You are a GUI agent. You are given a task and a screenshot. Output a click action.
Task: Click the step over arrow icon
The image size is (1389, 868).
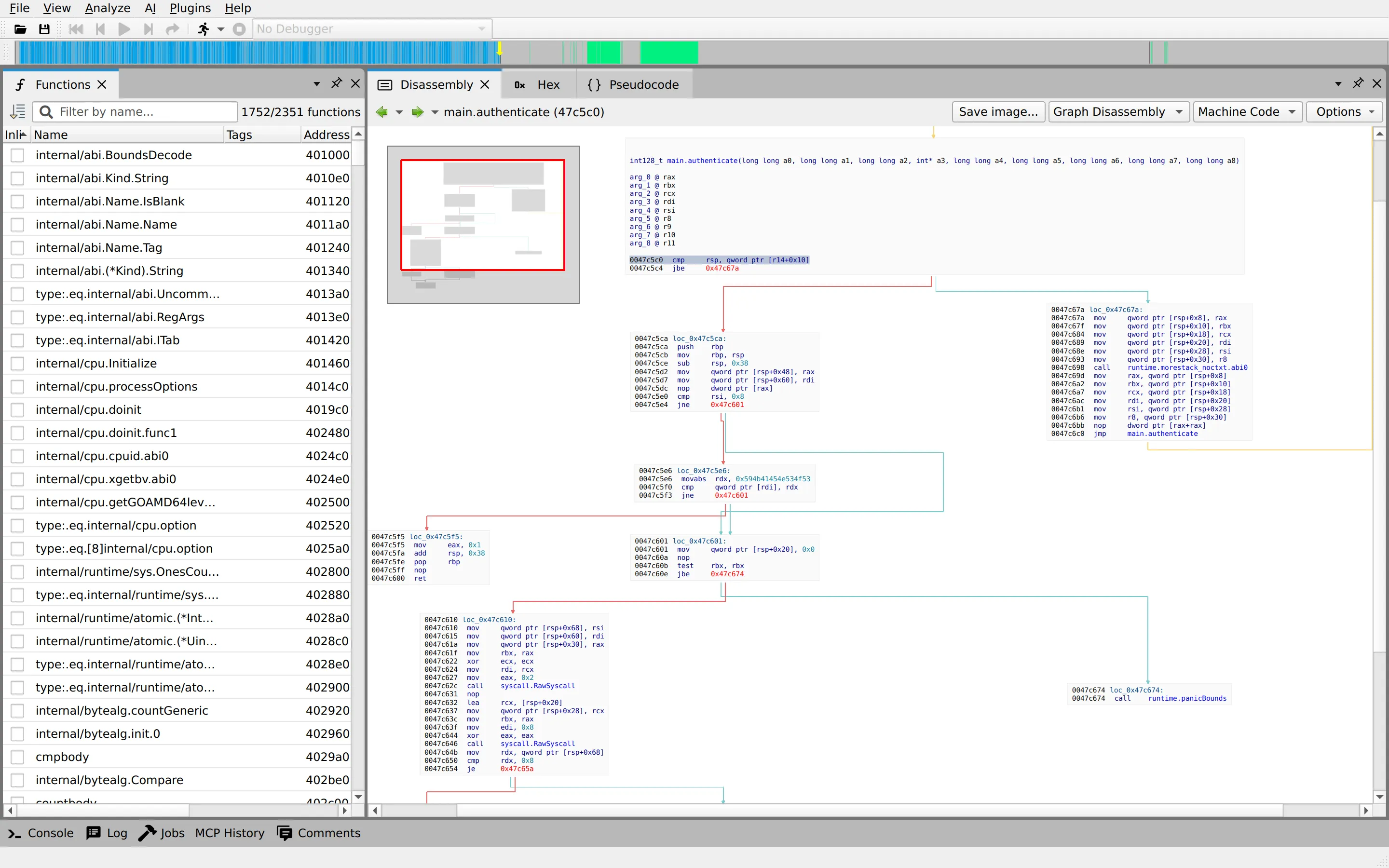pos(172,29)
